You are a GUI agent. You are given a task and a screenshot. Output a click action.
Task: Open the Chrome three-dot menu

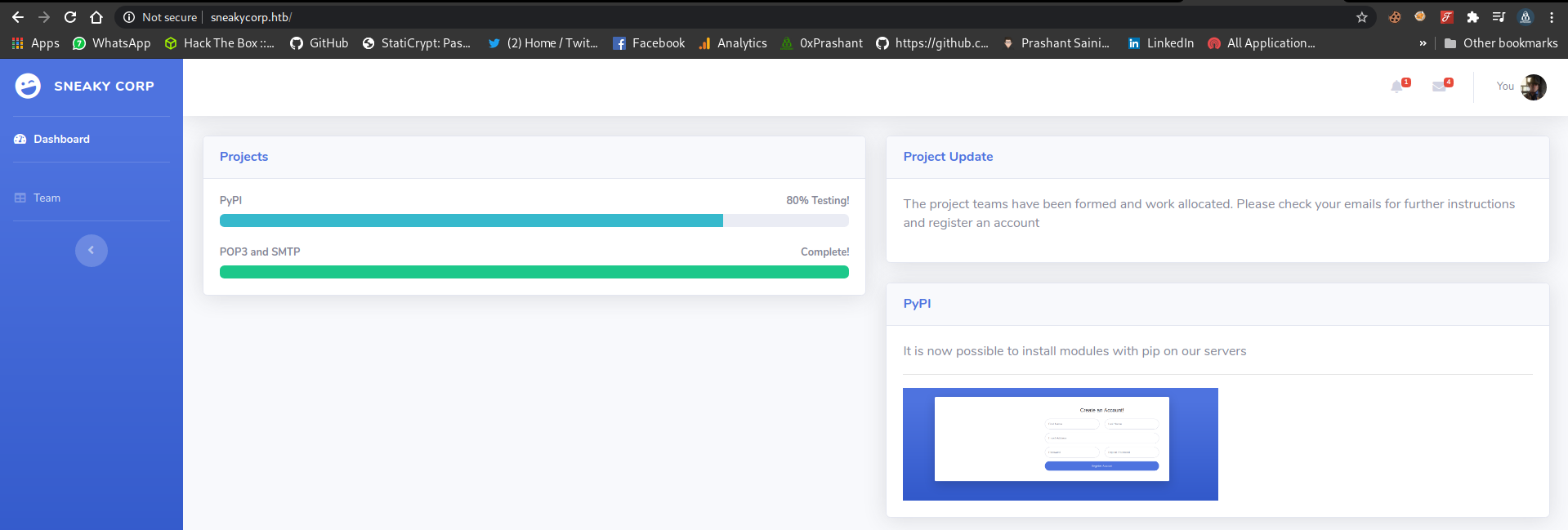1552,17
